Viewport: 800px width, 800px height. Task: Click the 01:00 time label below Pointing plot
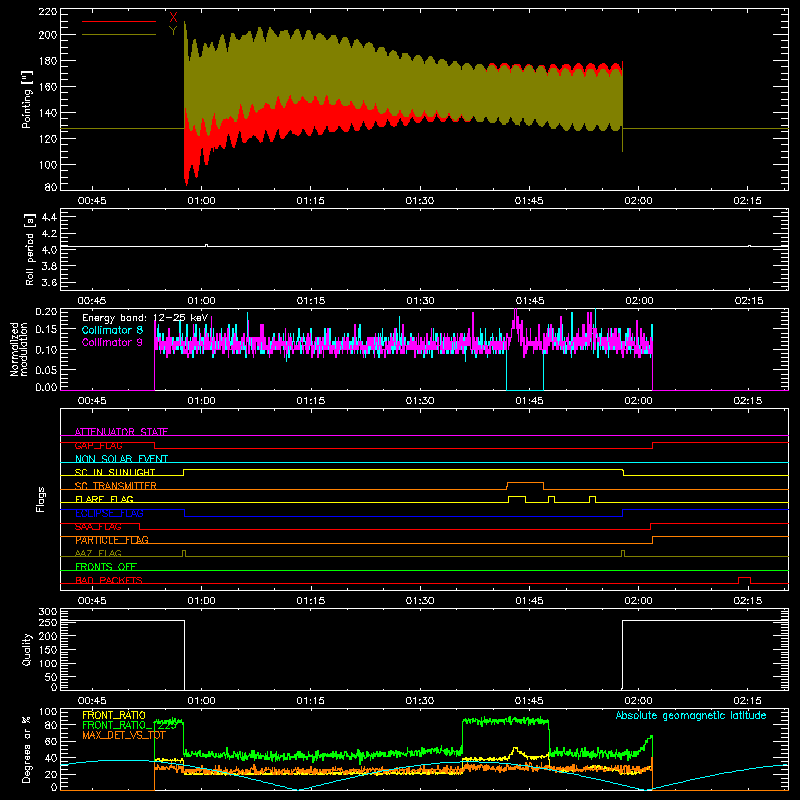(202, 201)
